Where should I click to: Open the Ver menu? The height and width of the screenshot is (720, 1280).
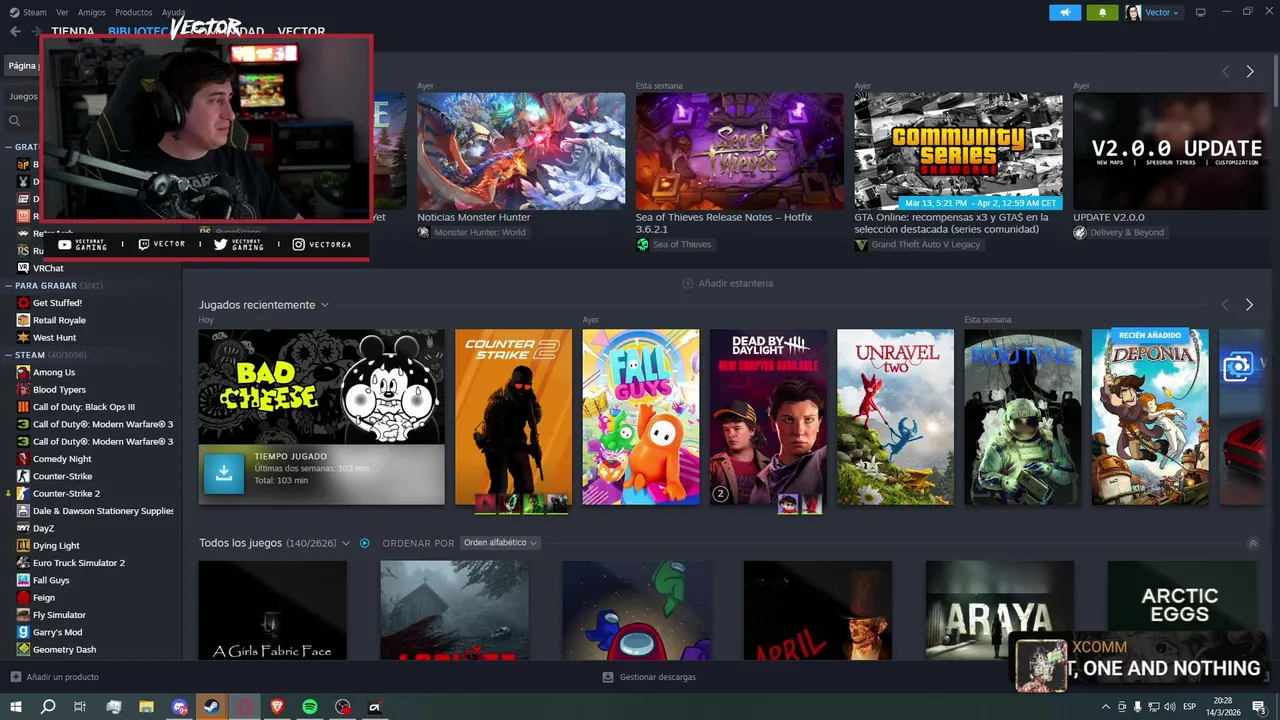[63, 12]
